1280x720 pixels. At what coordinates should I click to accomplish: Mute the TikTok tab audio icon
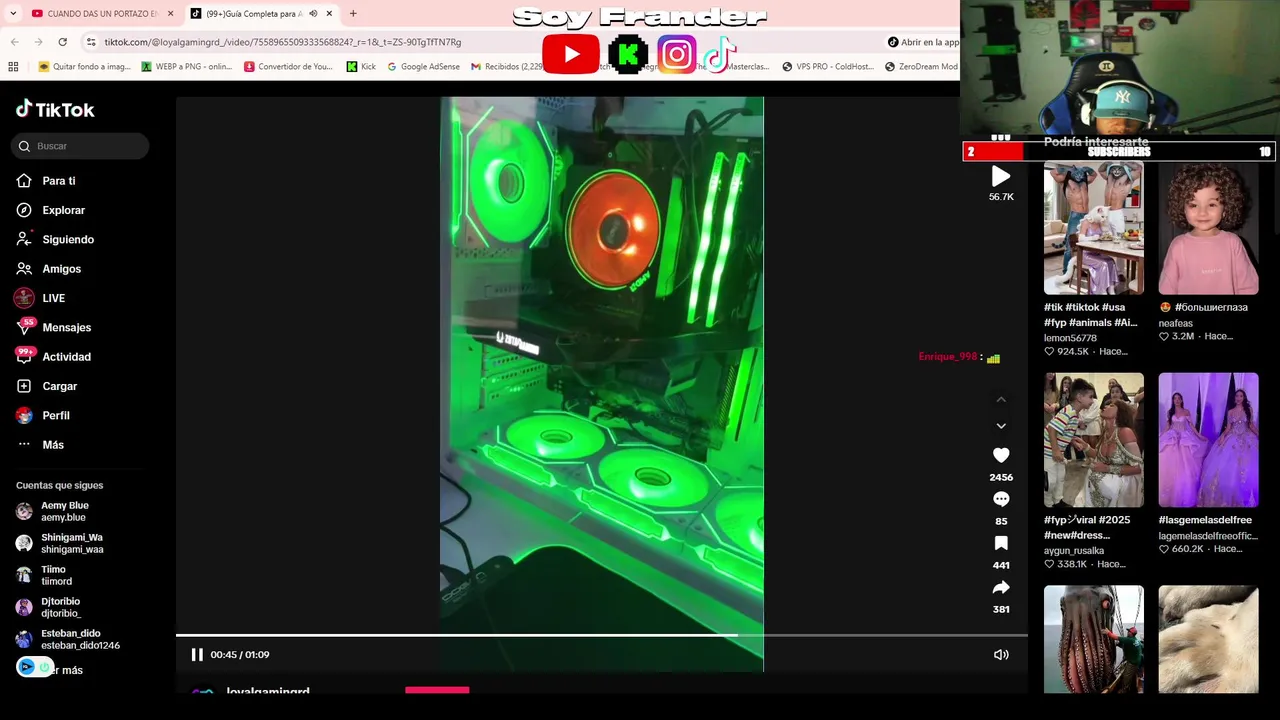pos(313,14)
